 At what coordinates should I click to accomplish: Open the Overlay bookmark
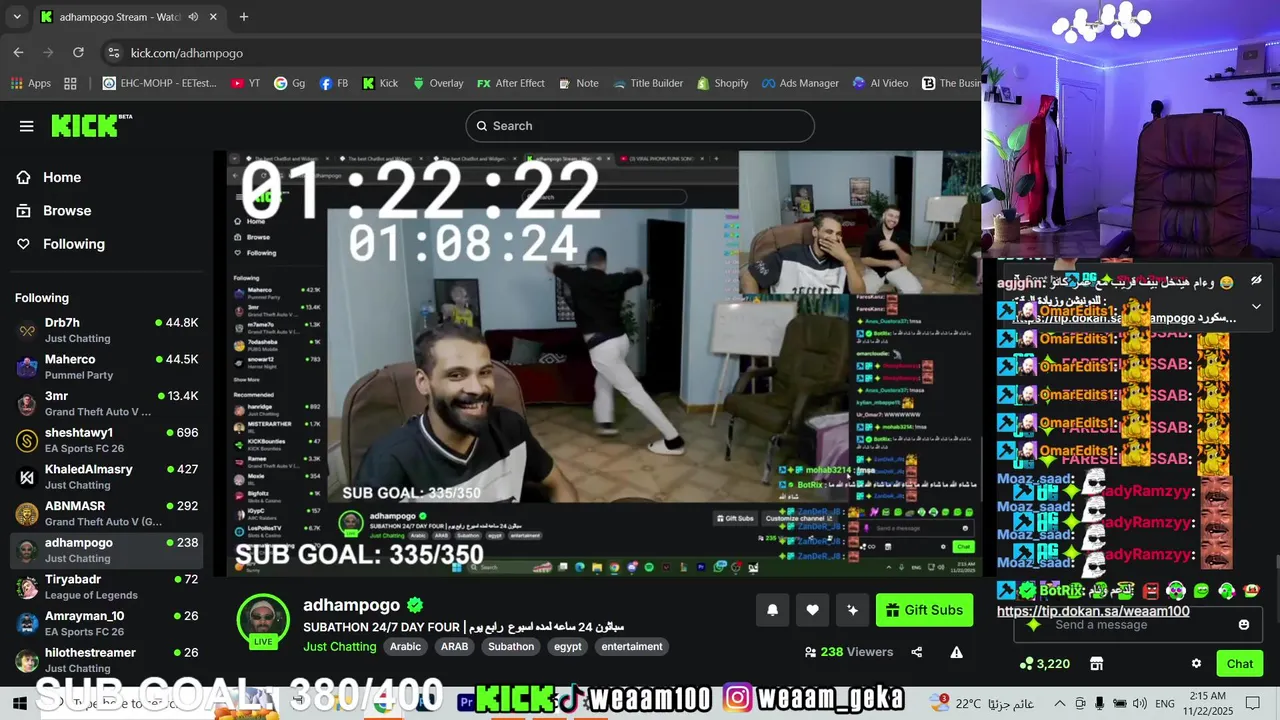[438, 83]
